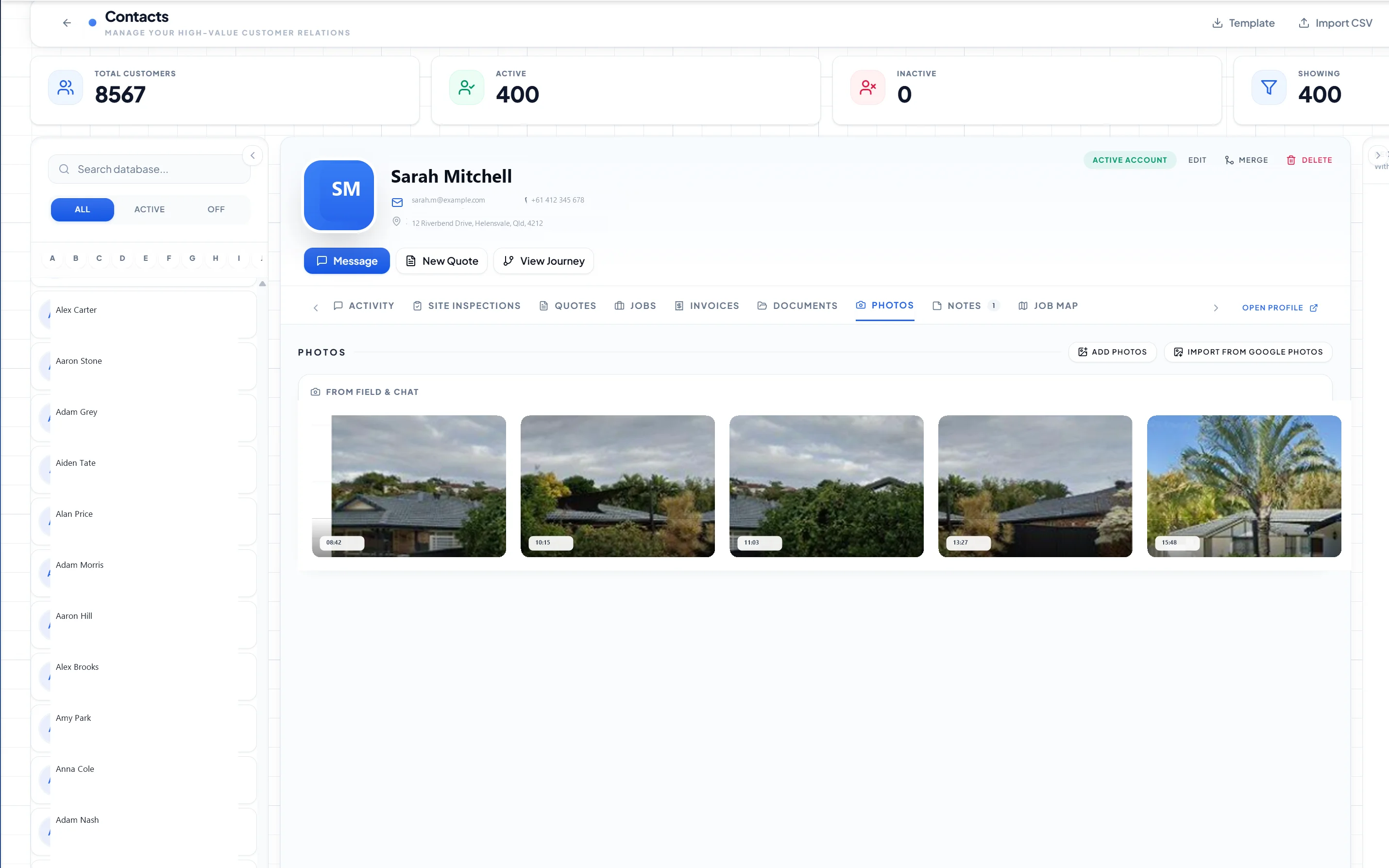This screenshot has width=1389, height=868.
Task: Switch to the Jobs tab
Action: pos(635,306)
